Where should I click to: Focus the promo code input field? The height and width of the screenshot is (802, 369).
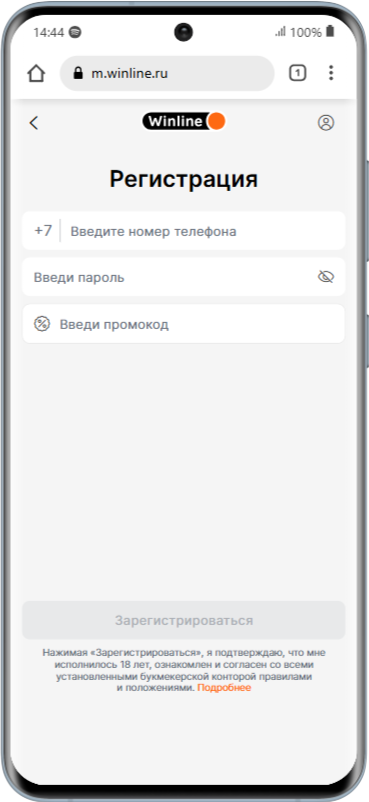(184, 324)
